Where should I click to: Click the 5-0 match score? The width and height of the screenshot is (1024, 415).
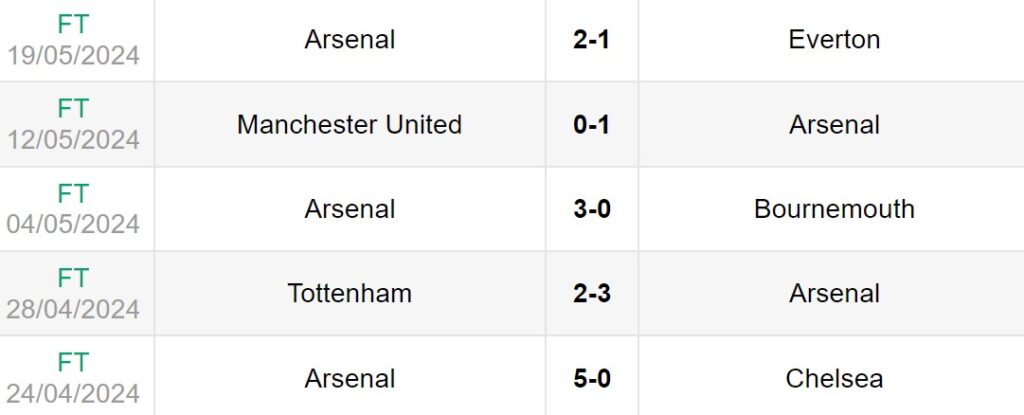click(x=592, y=379)
